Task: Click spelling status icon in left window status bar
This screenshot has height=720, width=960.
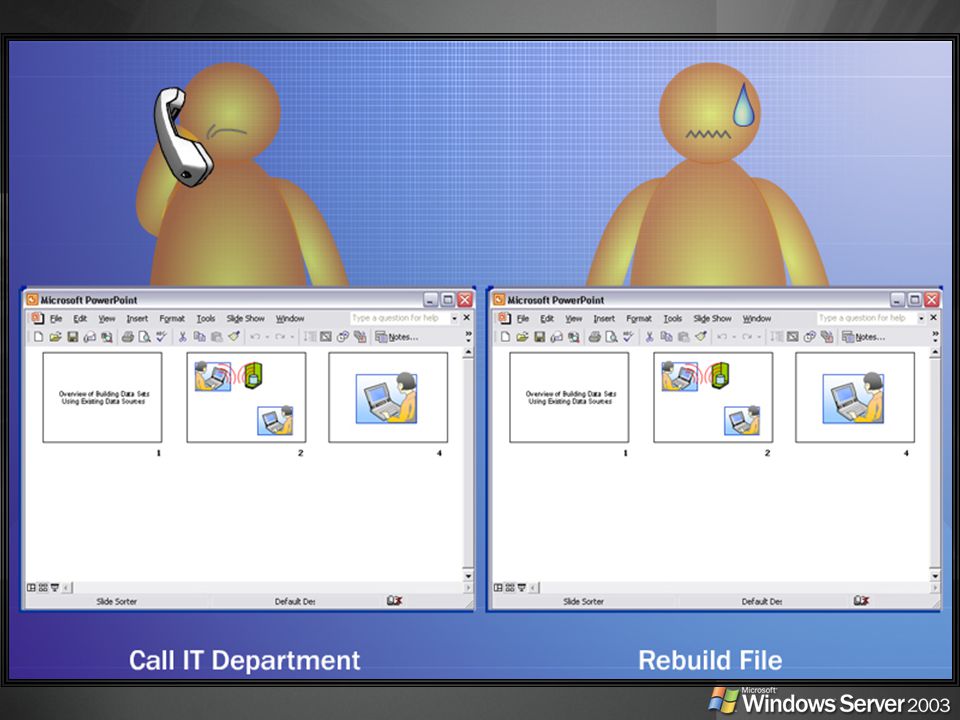Action: [394, 601]
